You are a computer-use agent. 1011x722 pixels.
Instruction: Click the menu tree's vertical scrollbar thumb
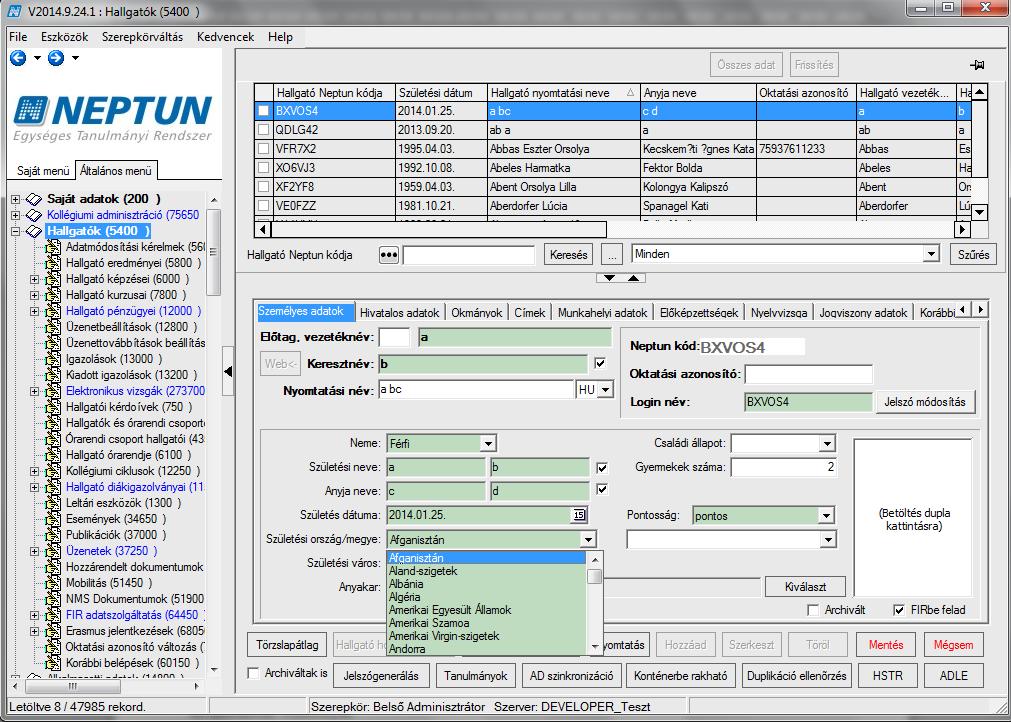(213, 251)
